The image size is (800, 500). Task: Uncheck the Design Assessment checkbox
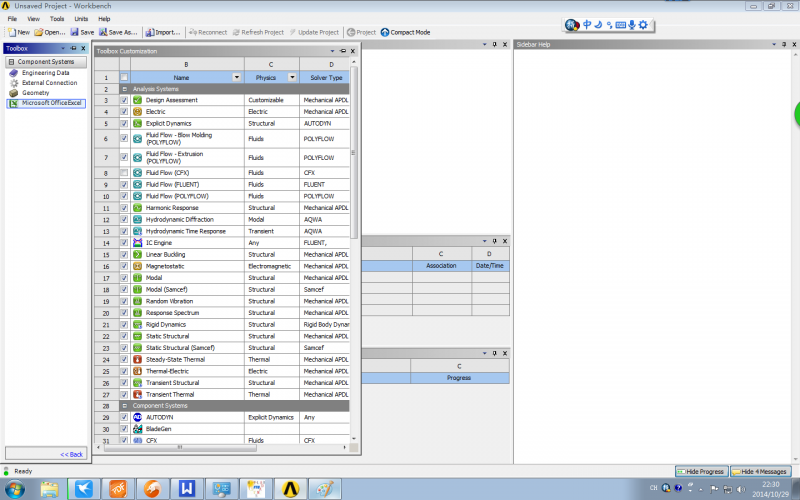coord(124,100)
